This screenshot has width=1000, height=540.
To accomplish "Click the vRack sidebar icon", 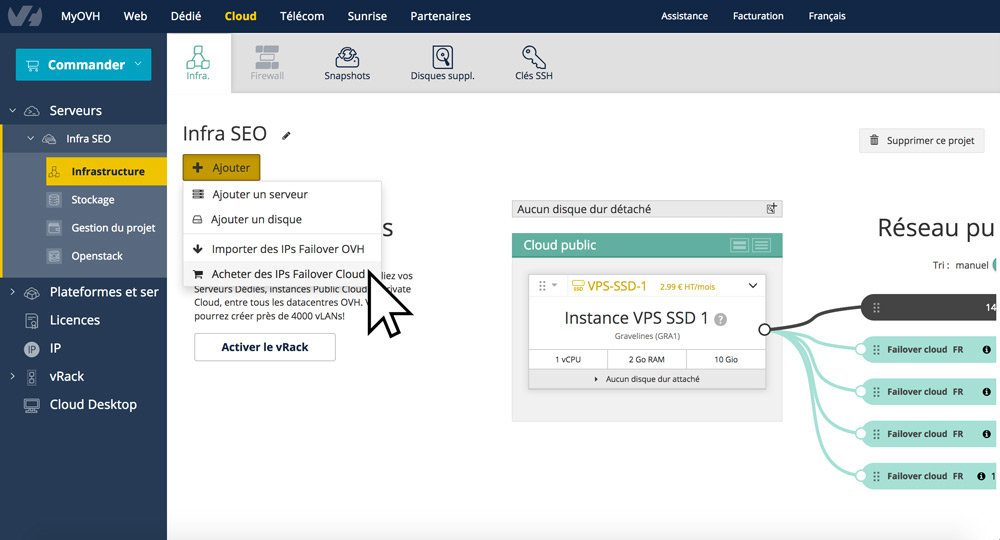I will (x=31, y=377).
